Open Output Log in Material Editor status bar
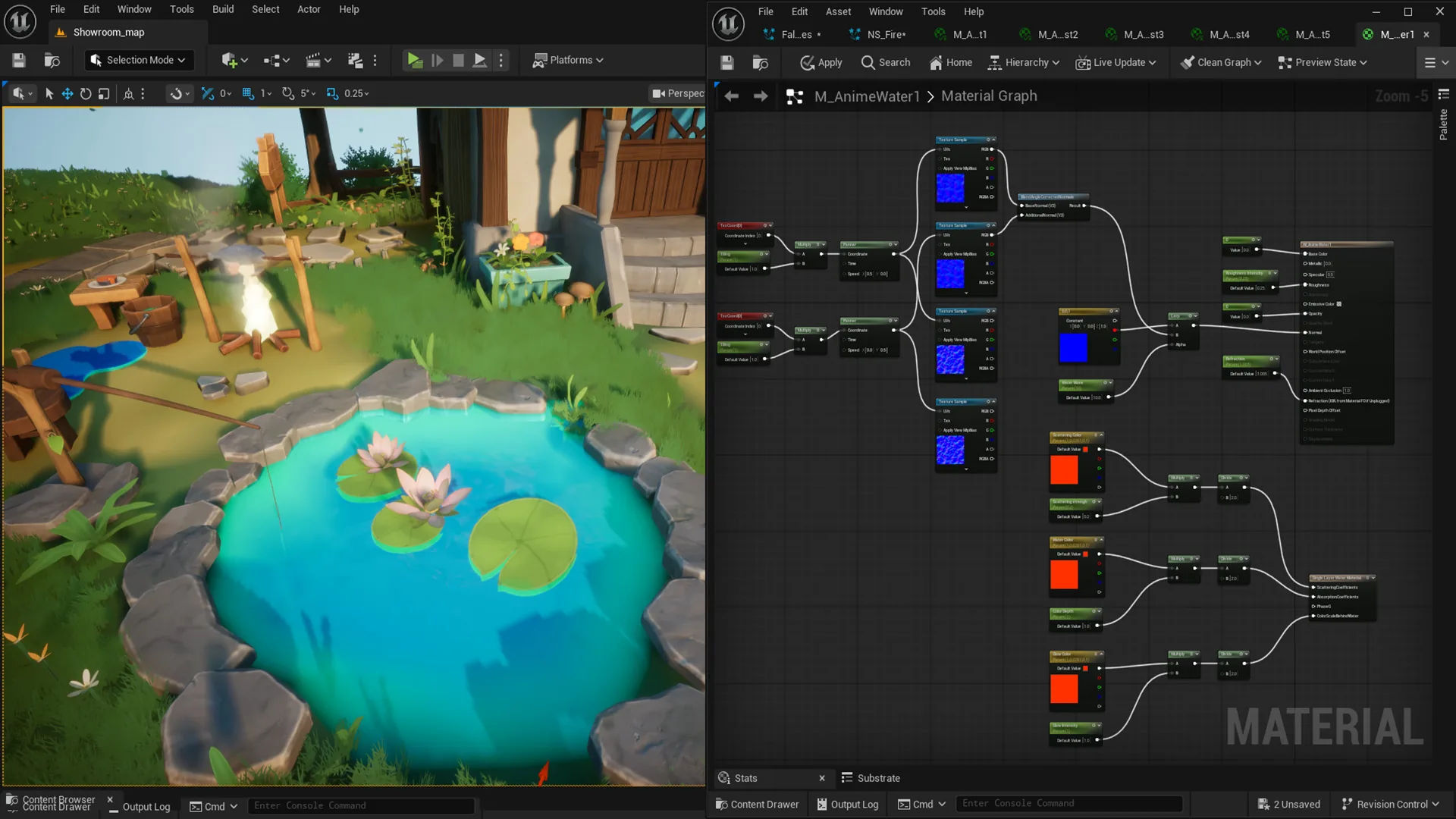The image size is (1456, 819). coord(847,804)
